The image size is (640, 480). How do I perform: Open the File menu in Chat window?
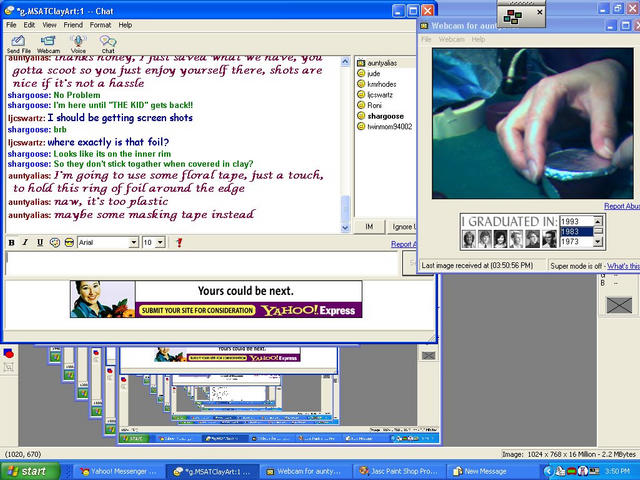[11, 25]
